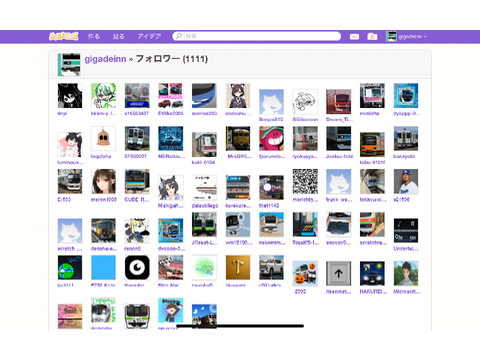Image resolution: width=480 pixels, height=360 pixels.
Task: Open the 見る menu item
Action: pos(118,36)
